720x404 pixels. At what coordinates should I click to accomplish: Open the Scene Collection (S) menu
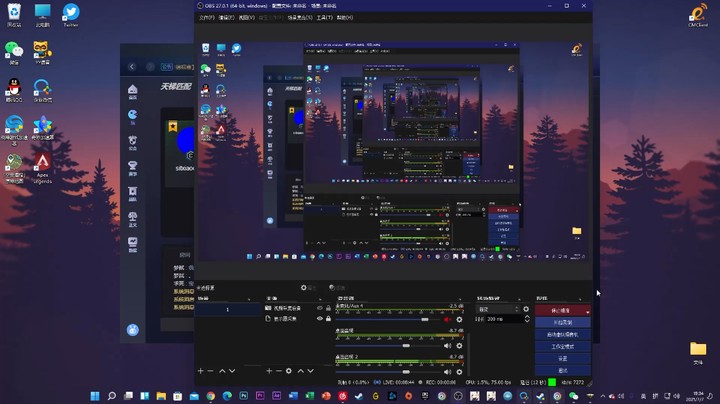300,17
